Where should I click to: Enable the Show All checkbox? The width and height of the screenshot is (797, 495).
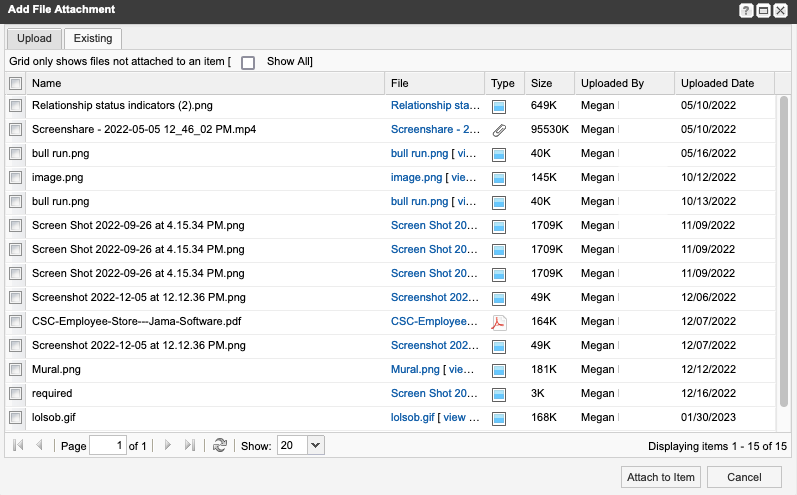248,63
